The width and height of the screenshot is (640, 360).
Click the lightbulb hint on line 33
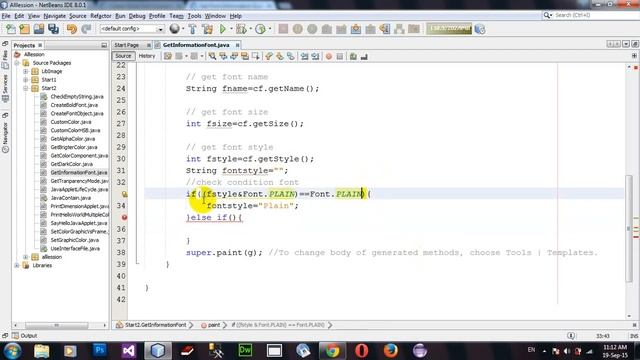tap(124, 194)
